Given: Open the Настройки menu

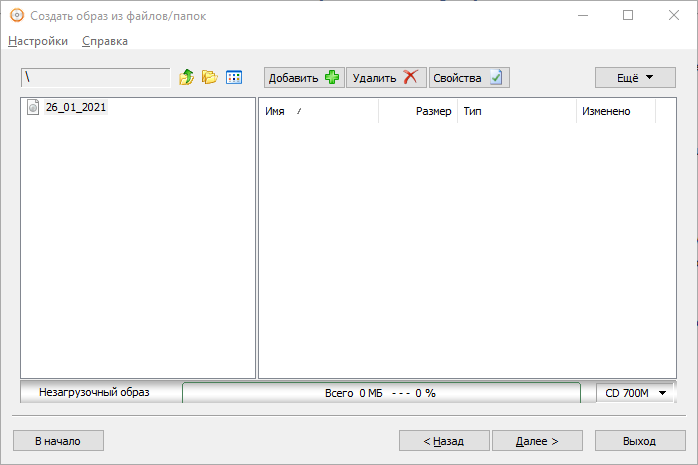Looking at the screenshot, I should [x=38, y=41].
